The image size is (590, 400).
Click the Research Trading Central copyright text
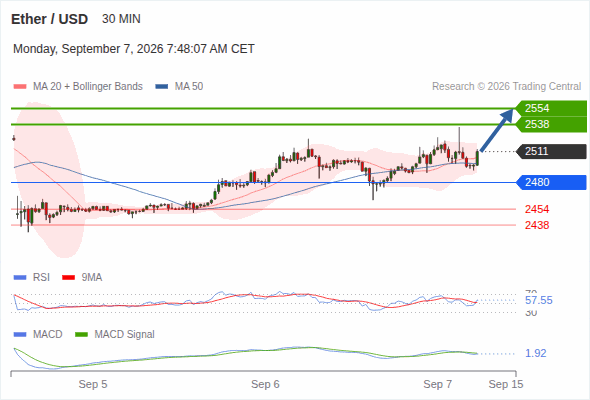click(506, 87)
